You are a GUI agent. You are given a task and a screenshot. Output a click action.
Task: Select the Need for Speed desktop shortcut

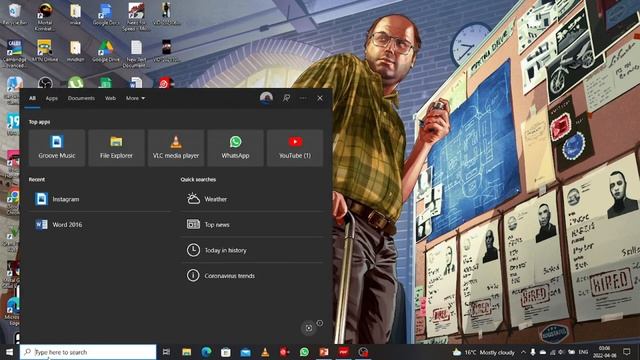pos(136,16)
